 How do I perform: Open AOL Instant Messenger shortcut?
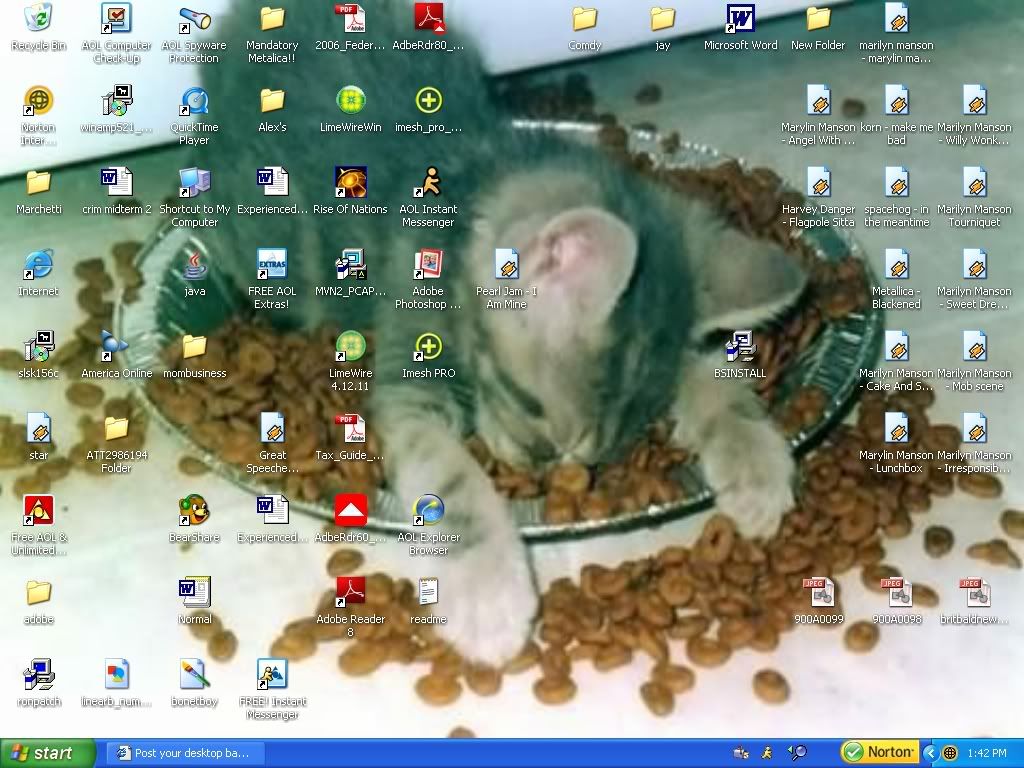428,183
